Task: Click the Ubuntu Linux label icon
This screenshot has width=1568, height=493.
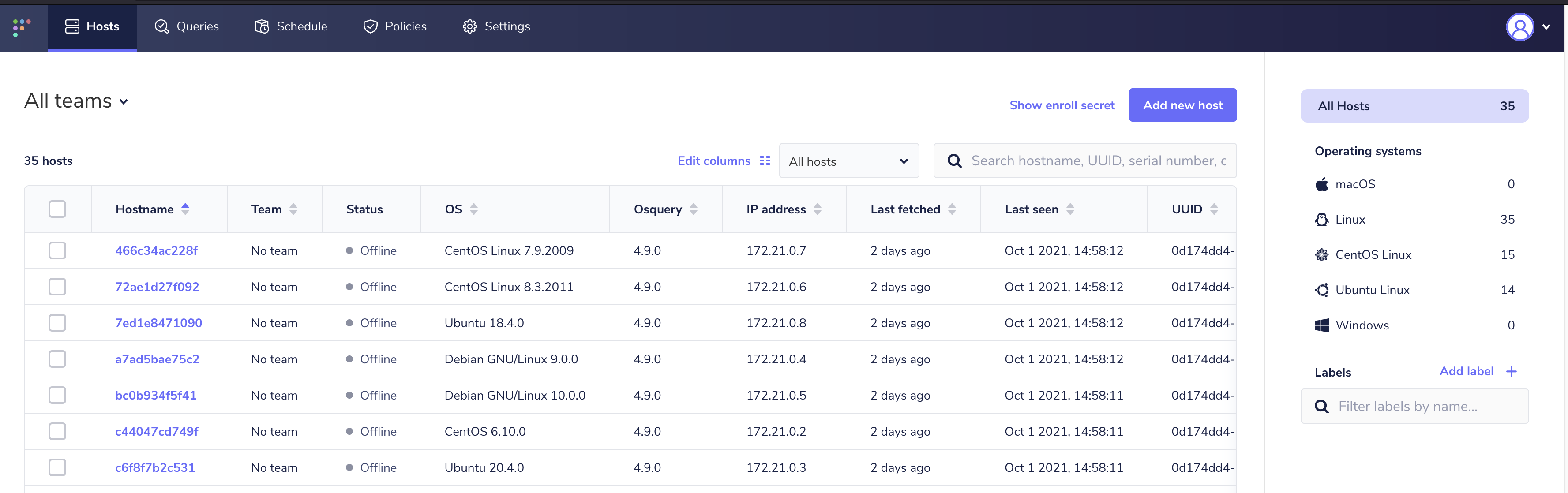Action: [1321, 290]
